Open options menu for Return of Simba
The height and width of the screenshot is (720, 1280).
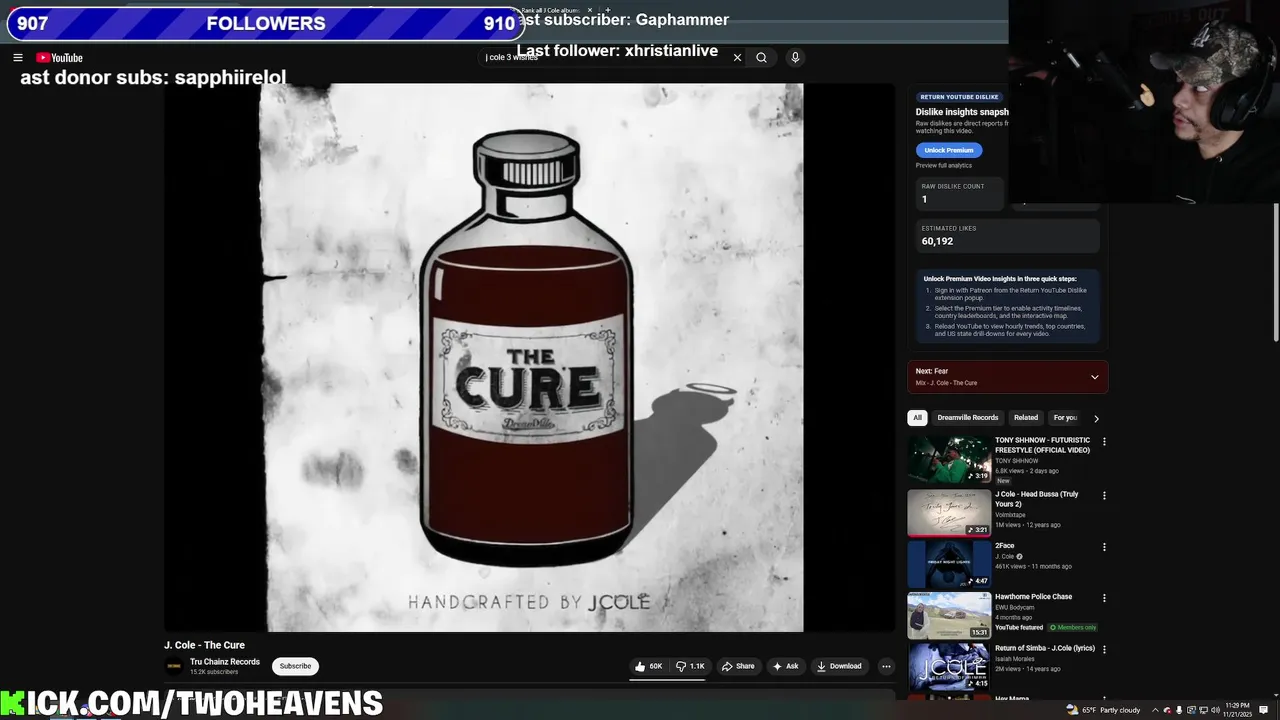[1104, 650]
